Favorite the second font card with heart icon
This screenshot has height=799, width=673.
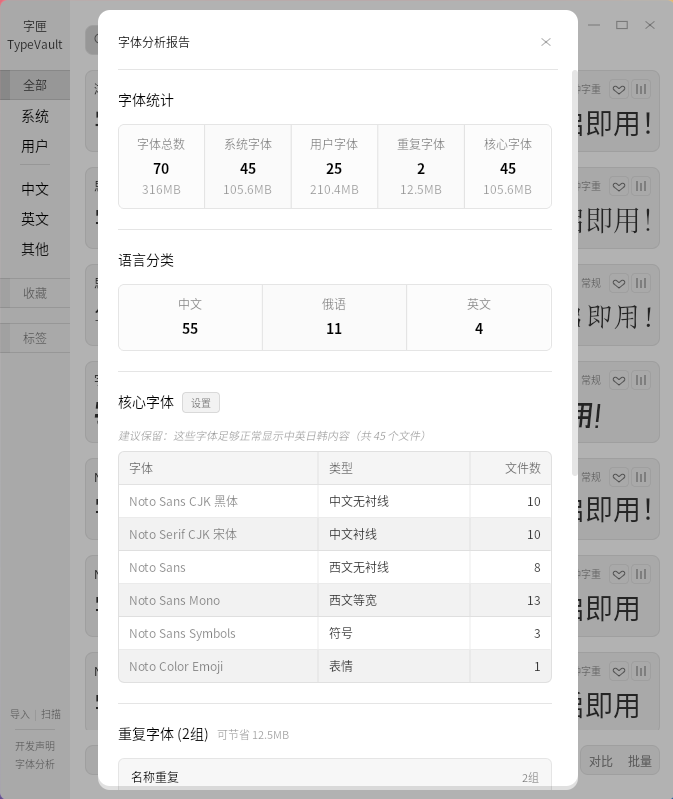point(619,187)
